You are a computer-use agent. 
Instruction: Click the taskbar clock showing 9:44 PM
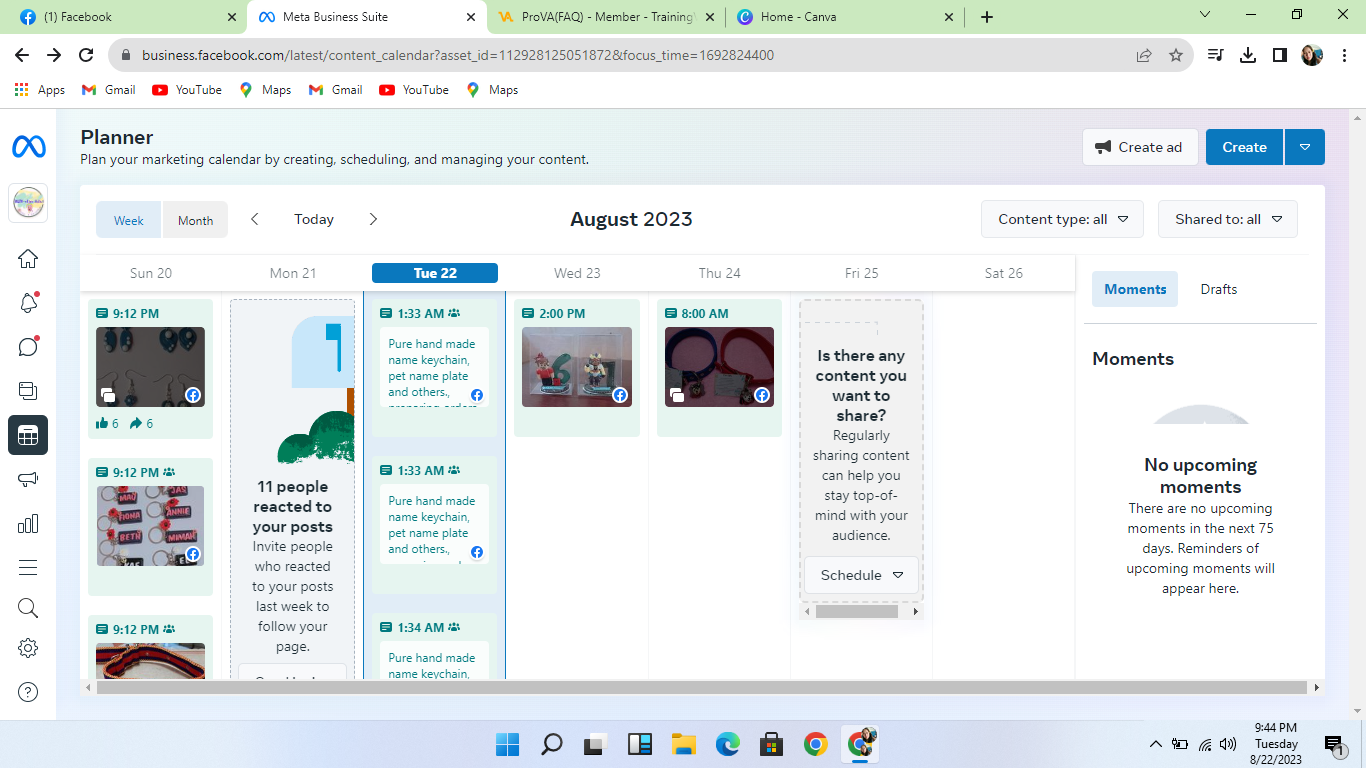1276,744
